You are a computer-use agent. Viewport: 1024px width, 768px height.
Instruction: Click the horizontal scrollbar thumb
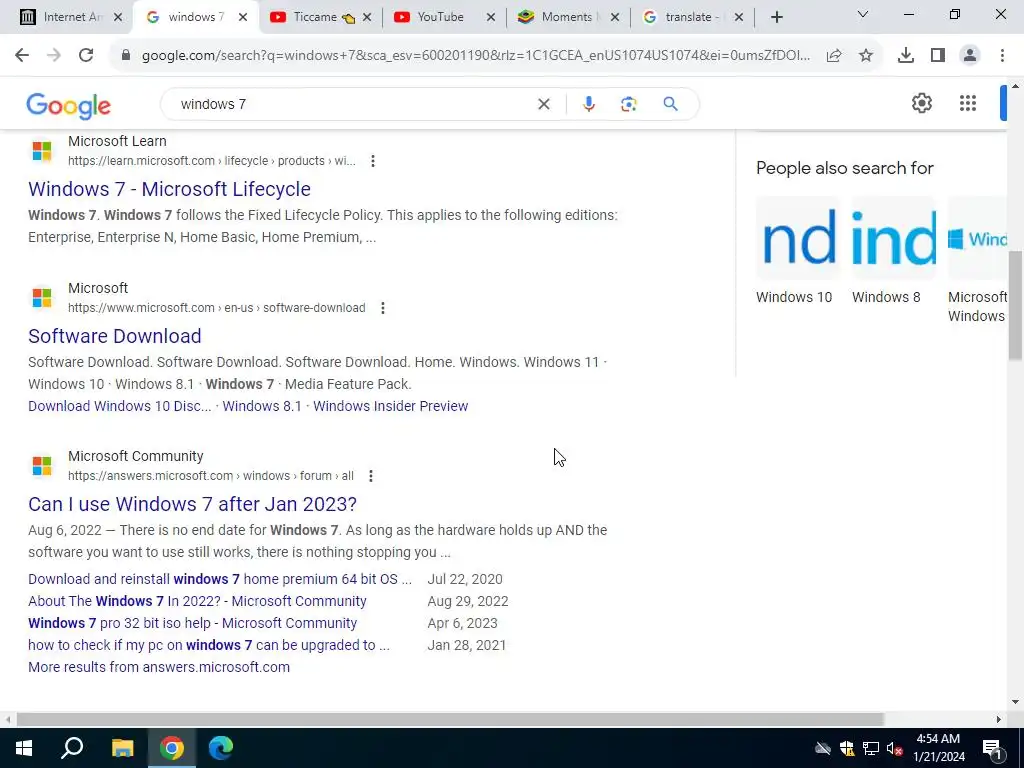pos(450,720)
